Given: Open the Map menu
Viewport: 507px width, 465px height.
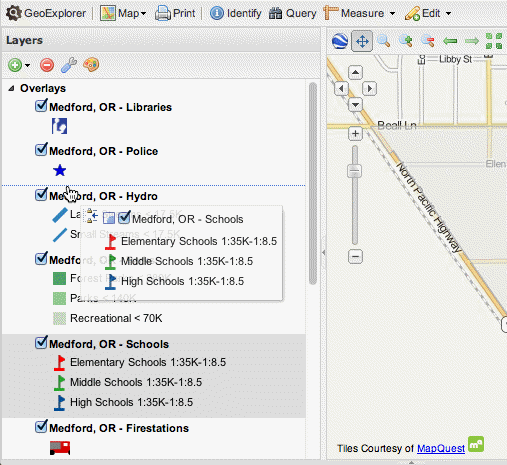Looking at the screenshot, I should click(x=123, y=13).
